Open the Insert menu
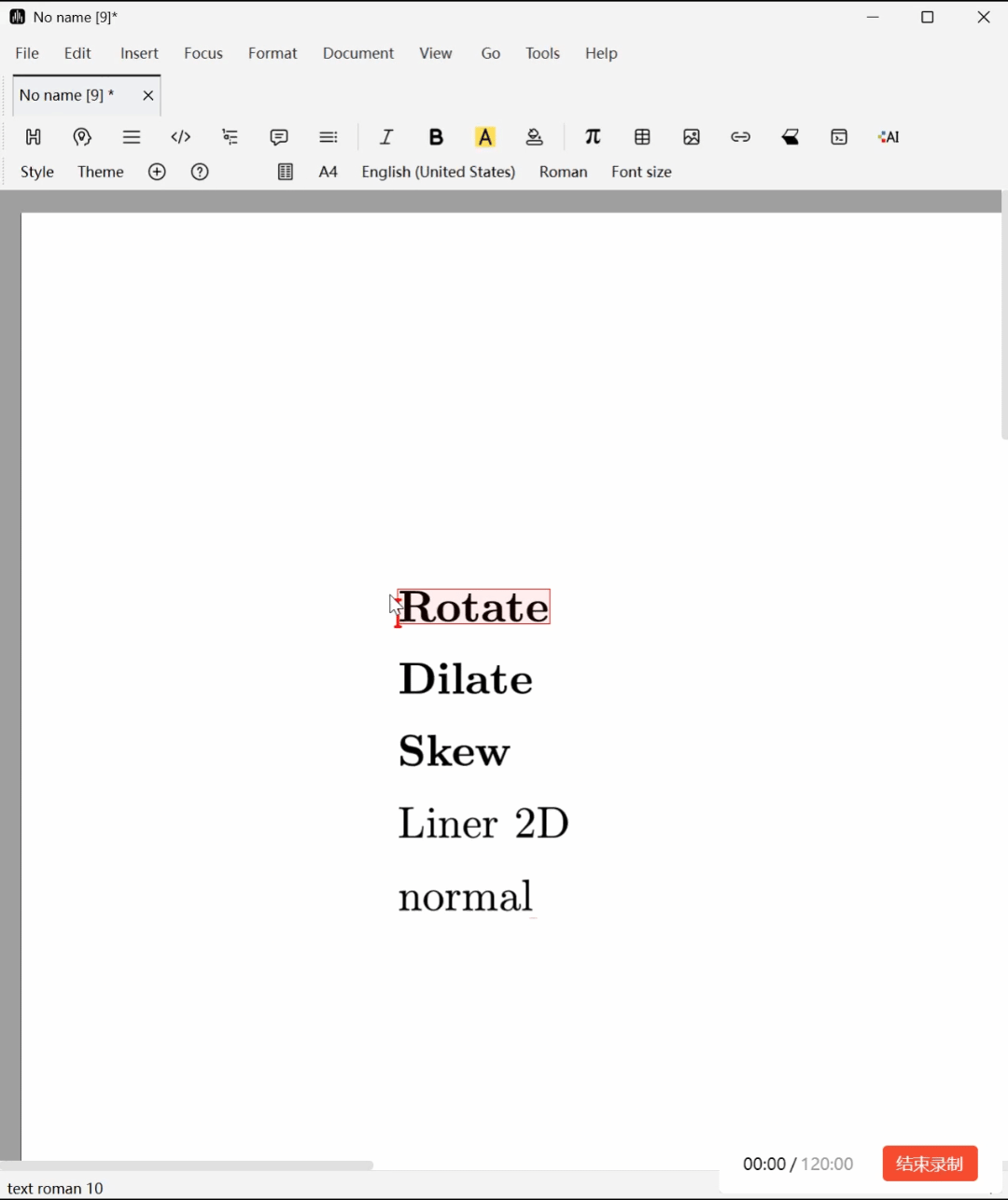This screenshot has height=1200, width=1008. (x=139, y=53)
